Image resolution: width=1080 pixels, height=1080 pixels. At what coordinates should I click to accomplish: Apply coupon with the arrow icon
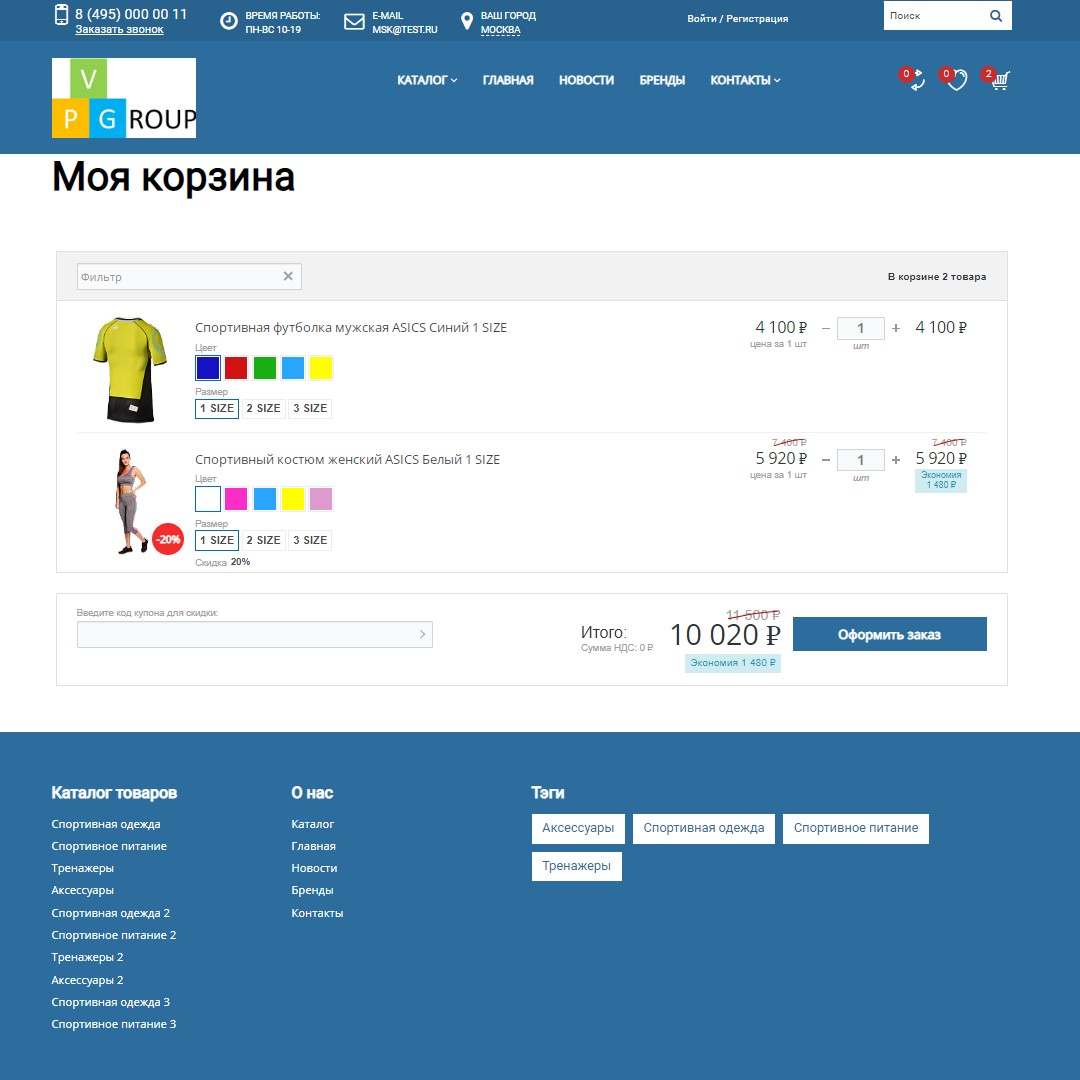422,634
